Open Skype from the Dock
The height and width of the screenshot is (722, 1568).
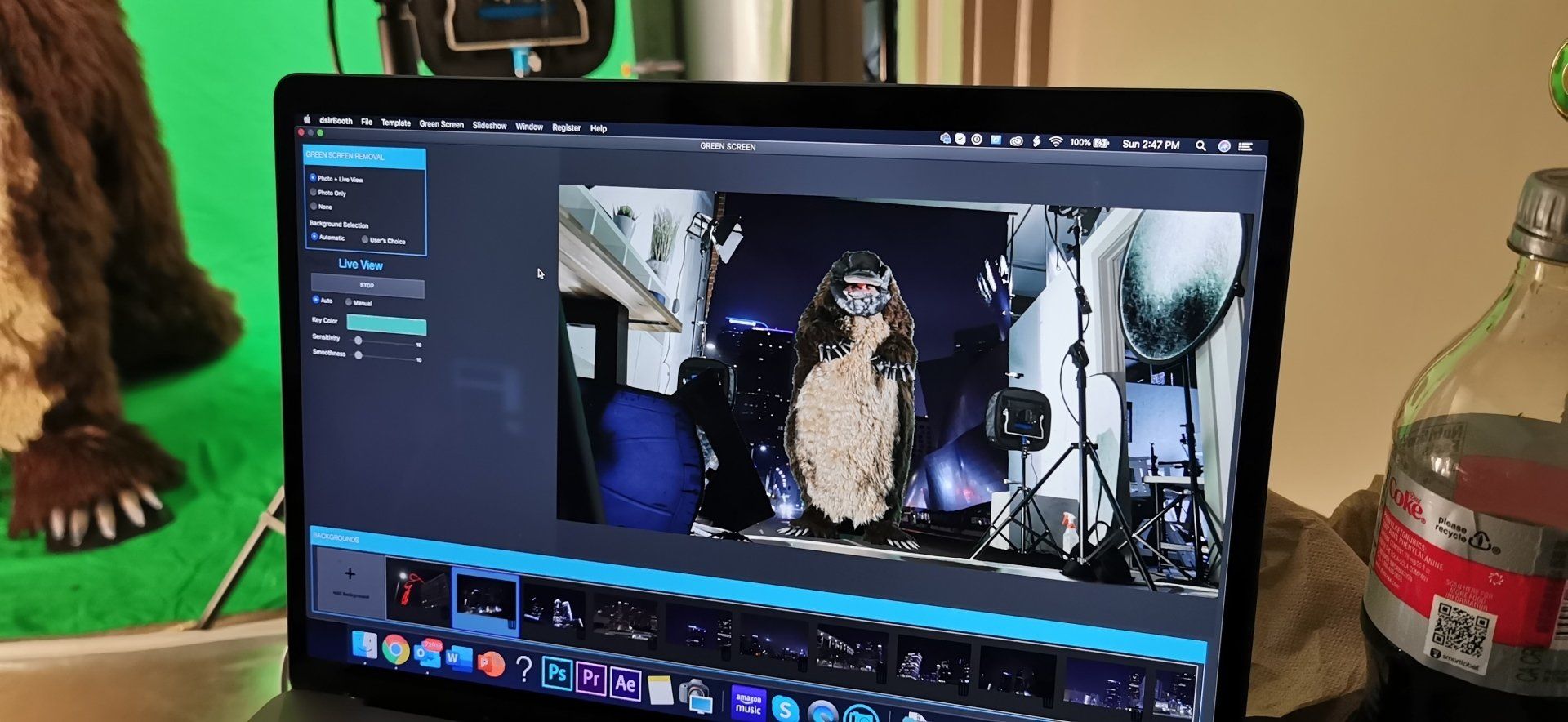click(x=785, y=709)
